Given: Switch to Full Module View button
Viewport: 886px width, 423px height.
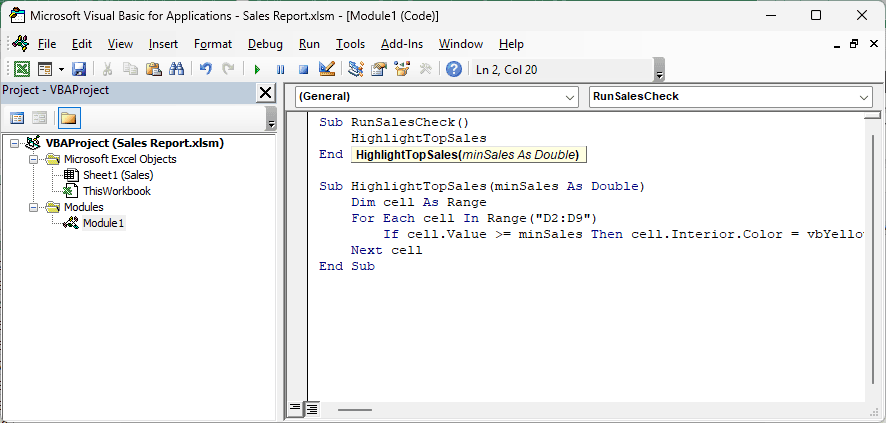Looking at the screenshot, I should click(x=311, y=408).
